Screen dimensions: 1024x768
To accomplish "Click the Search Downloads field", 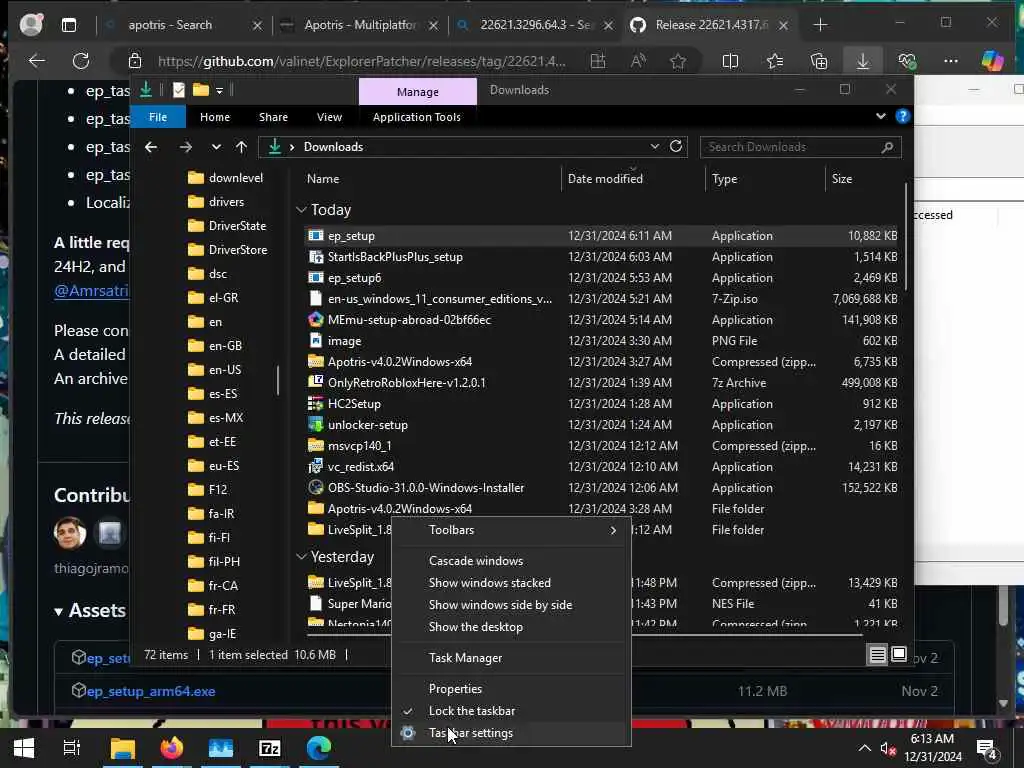I will point(801,147).
